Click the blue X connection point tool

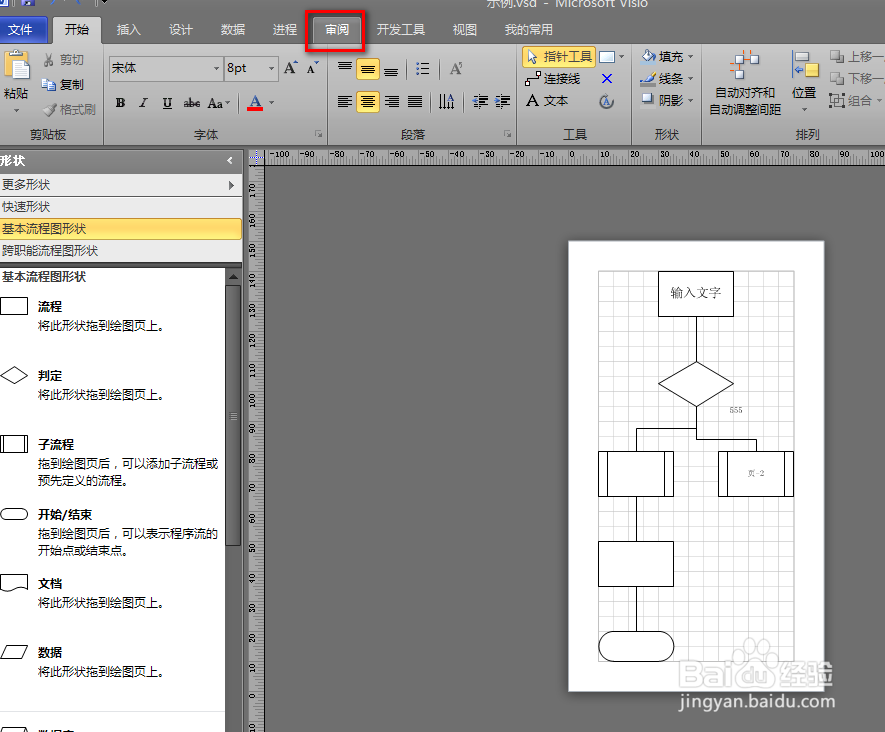(607, 79)
